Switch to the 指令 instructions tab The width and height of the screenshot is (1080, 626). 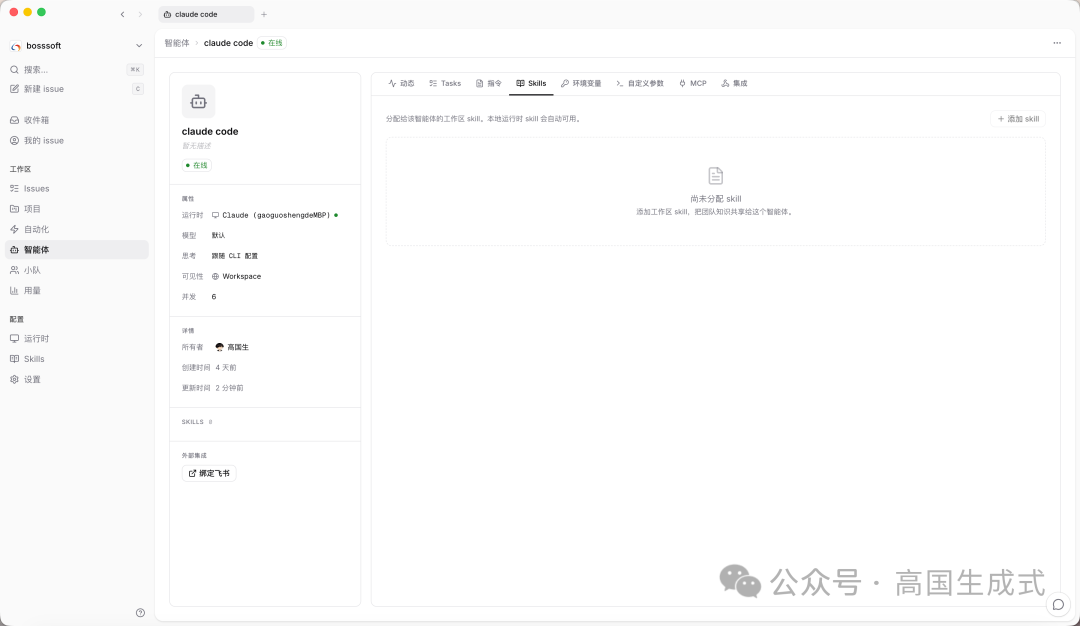(489, 83)
